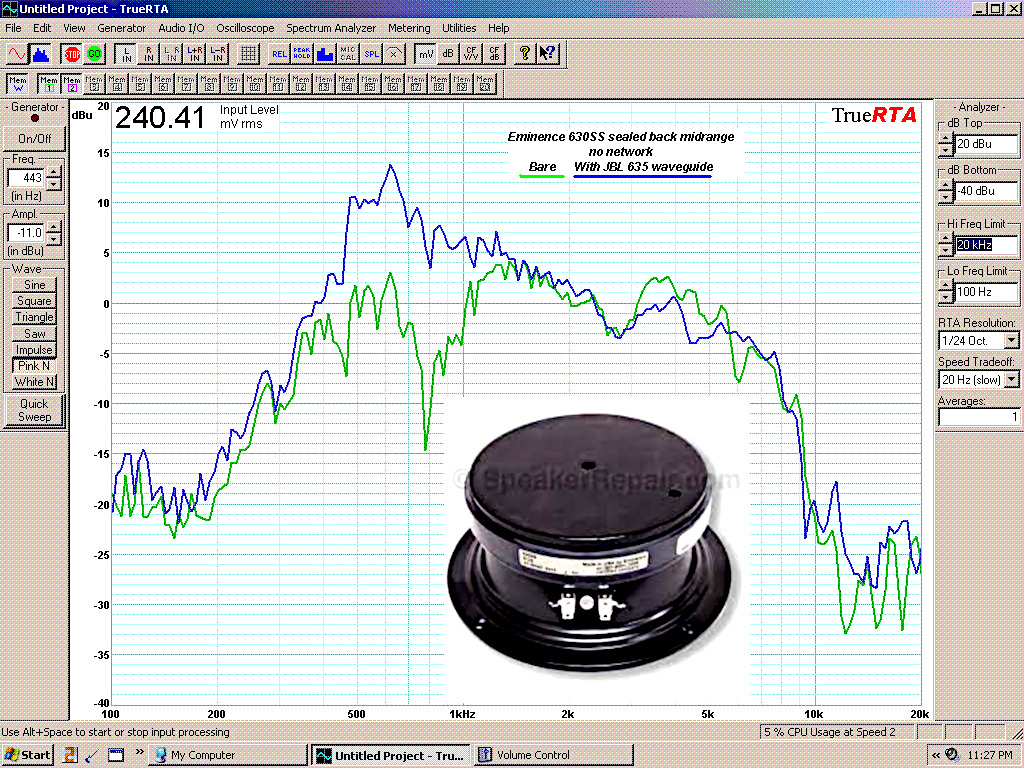
Task: Click the Averages input field
Action: coord(978,417)
